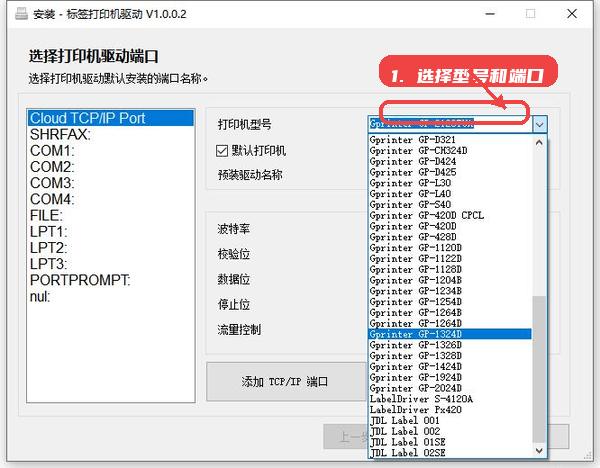Pick Gprinter GP-428D entry

(450, 237)
